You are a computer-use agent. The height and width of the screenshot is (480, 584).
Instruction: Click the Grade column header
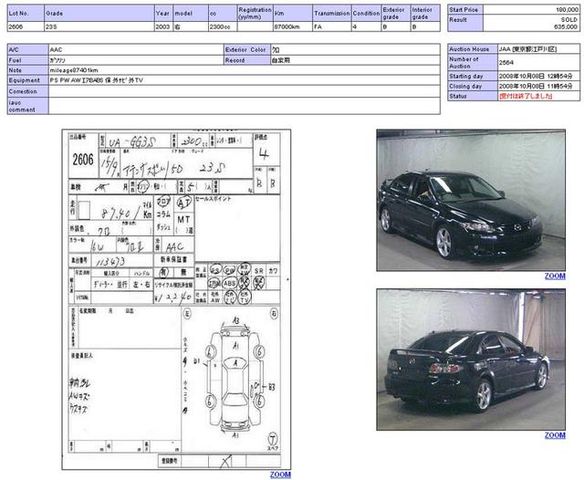pyautogui.click(x=99, y=13)
